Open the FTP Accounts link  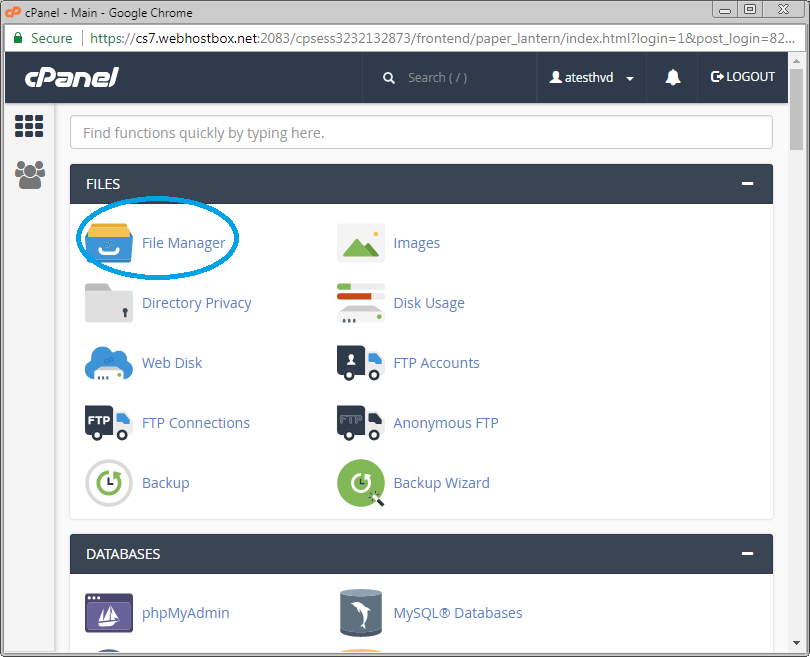pos(437,363)
